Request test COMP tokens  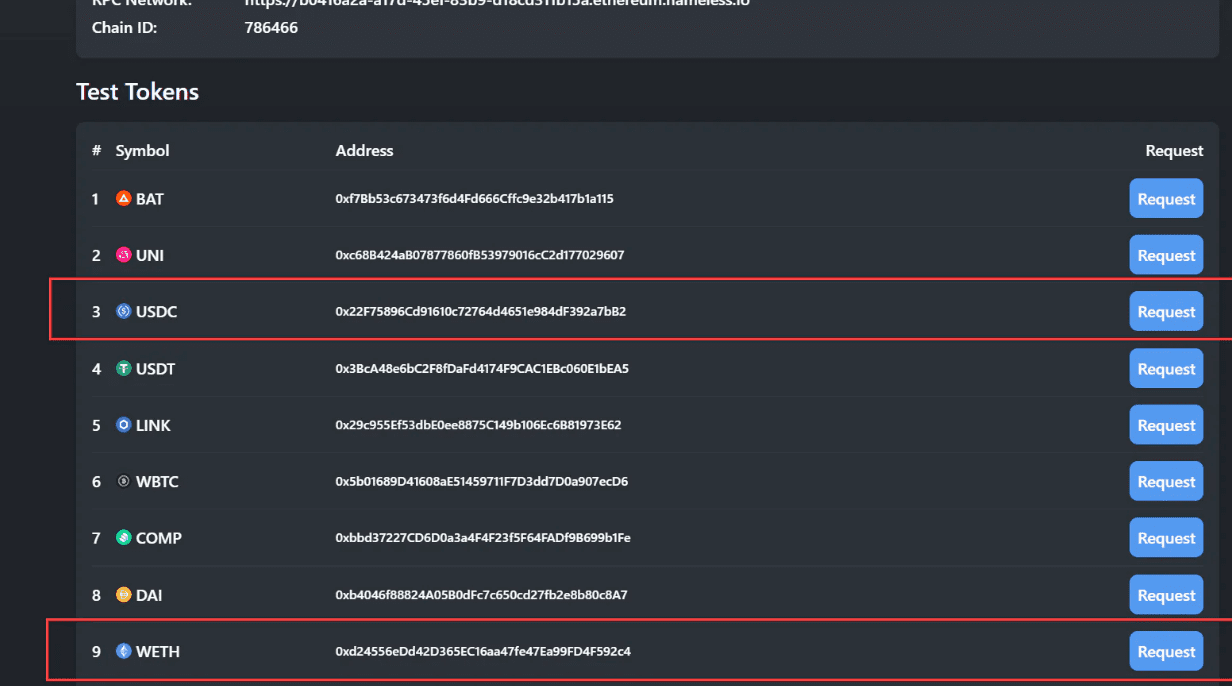click(x=1166, y=537)
